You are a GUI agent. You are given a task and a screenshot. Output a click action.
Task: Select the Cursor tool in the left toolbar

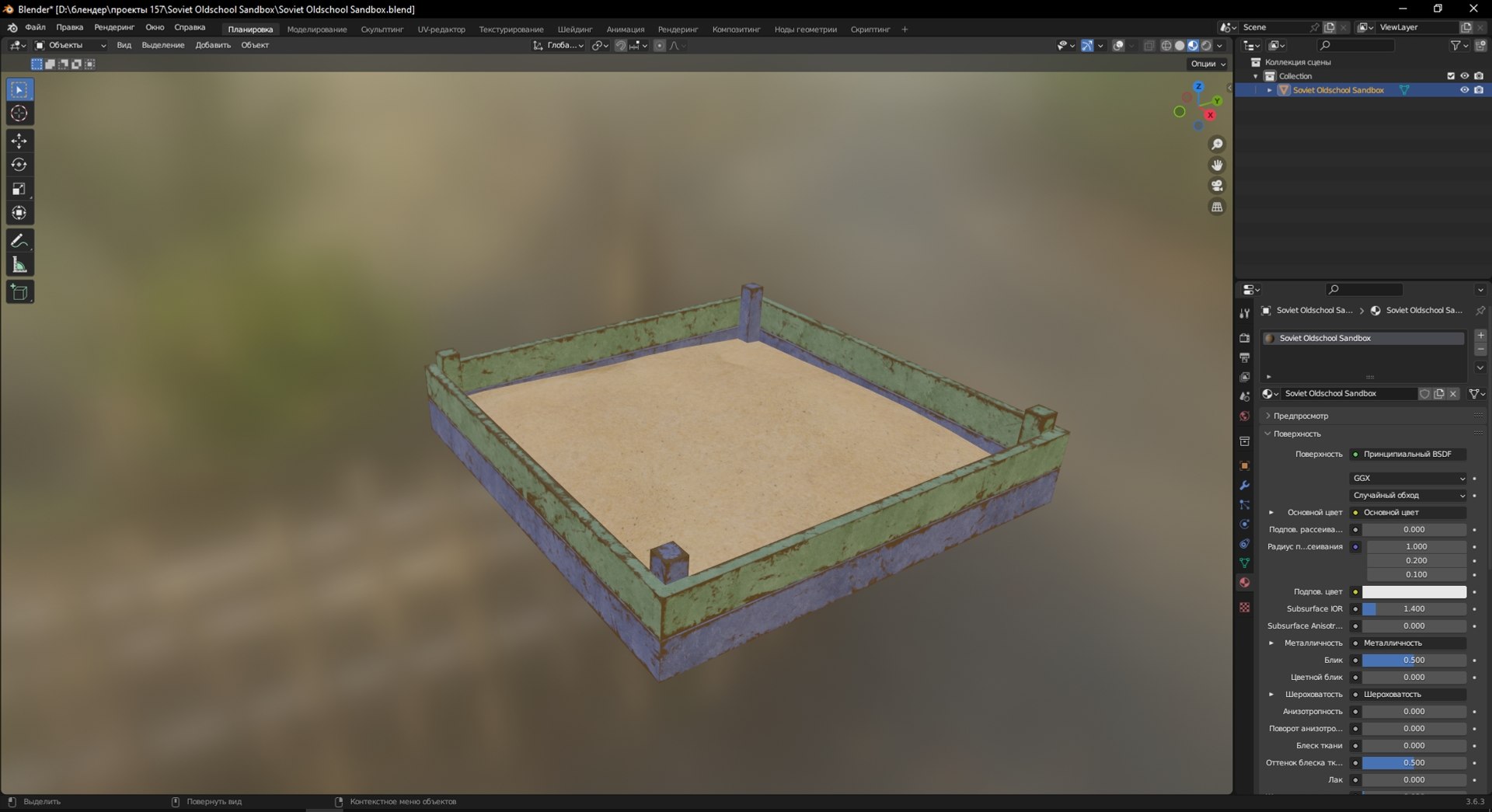(19, 113)
